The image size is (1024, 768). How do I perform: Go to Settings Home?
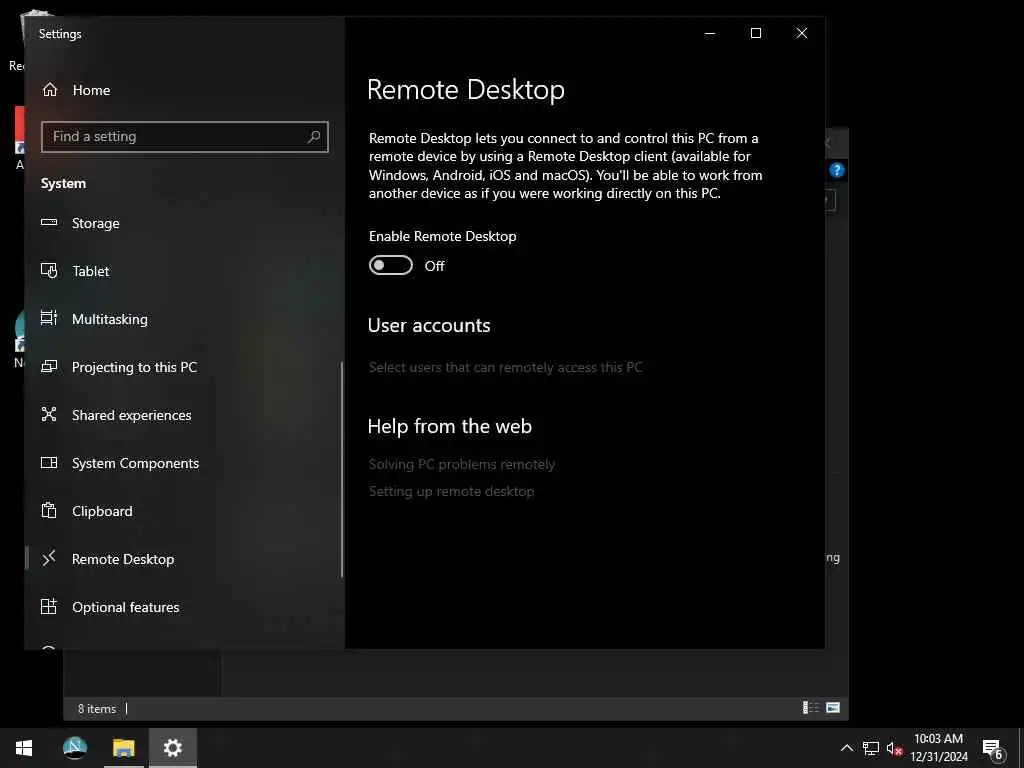tap(183, 90)
